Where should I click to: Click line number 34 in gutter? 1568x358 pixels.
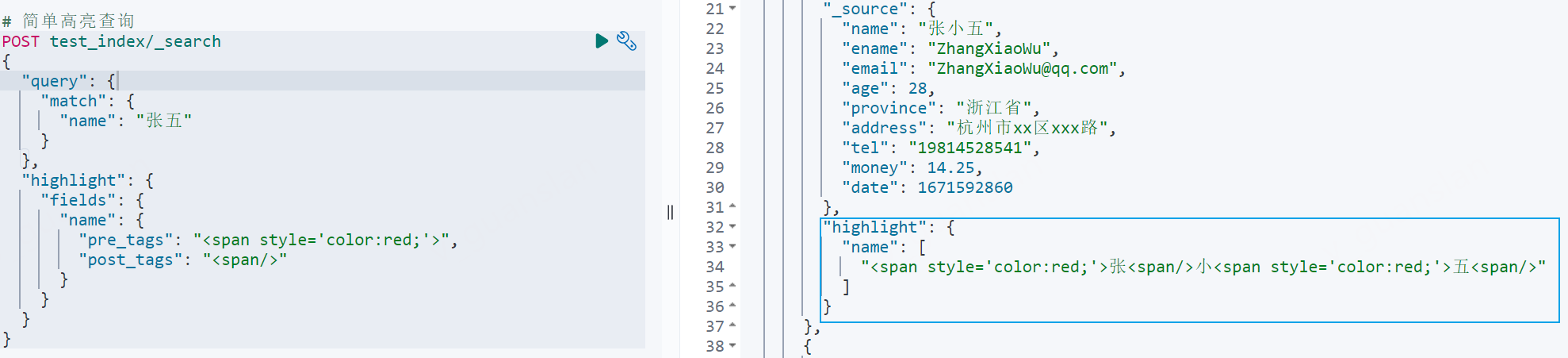click(715, 267)
